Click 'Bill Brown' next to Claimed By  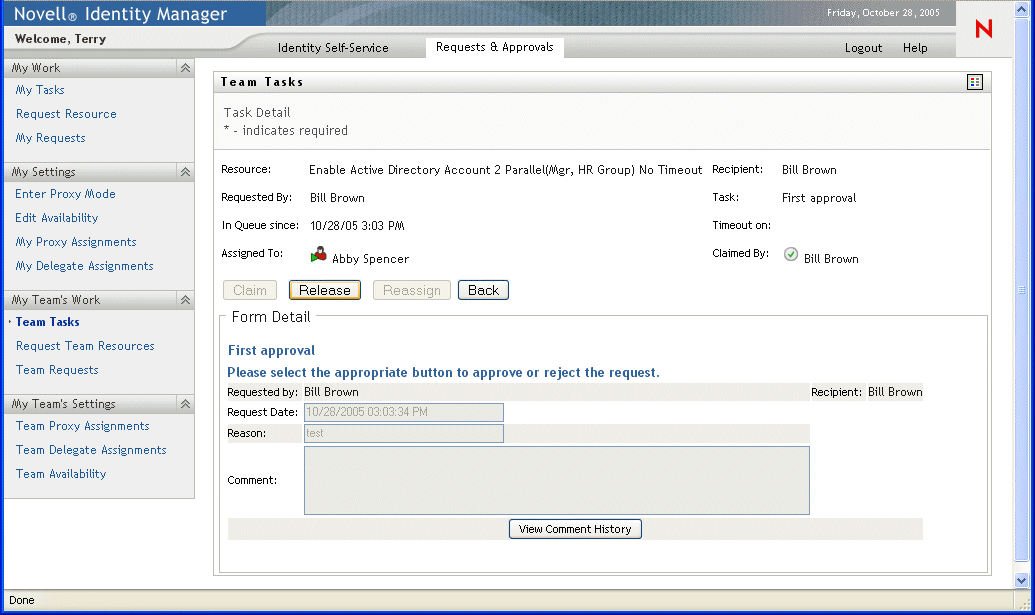point(831,259)
